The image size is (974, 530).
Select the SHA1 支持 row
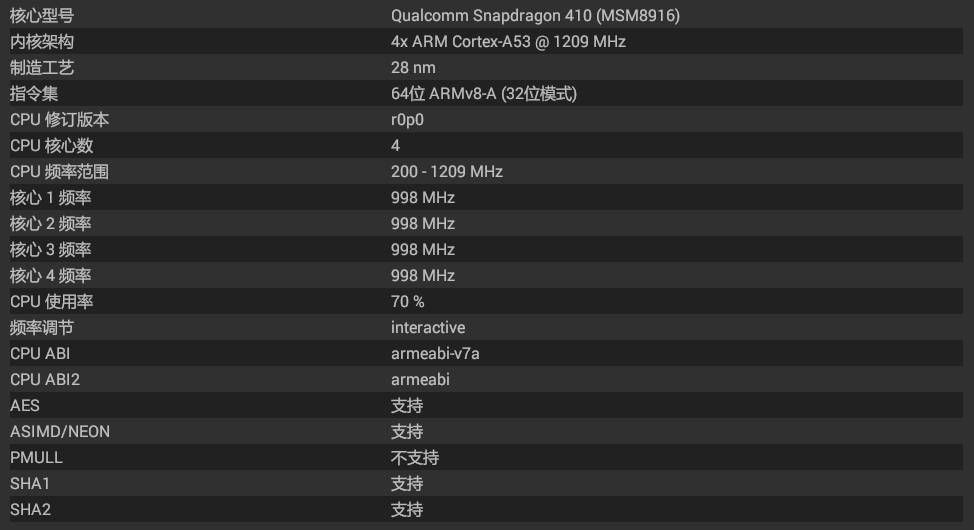pos(487,484)
